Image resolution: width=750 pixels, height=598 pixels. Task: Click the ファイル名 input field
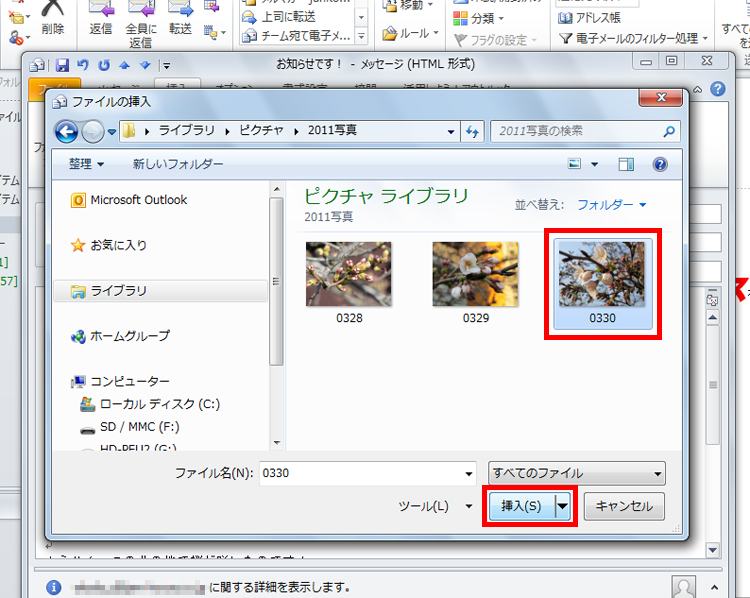[361, 473]
